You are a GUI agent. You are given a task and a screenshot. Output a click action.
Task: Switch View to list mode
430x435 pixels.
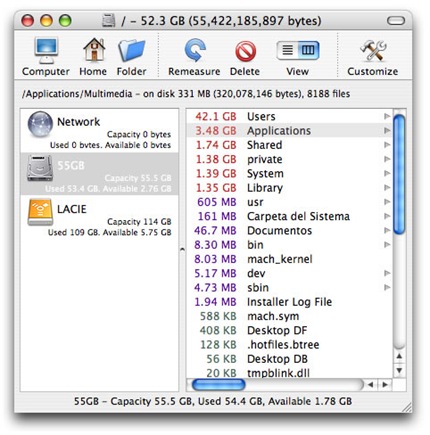[x=287, y=50]
